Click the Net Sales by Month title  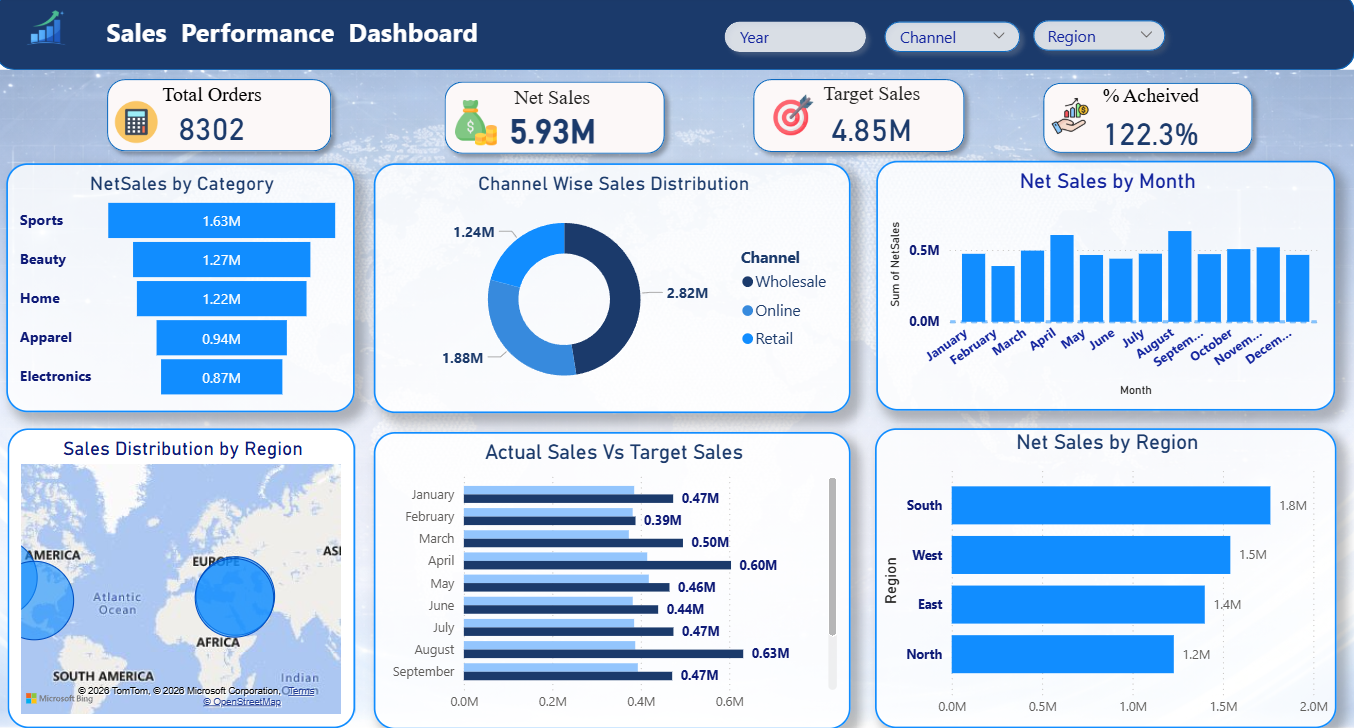pyautogui.click(x=1107, y=181)
